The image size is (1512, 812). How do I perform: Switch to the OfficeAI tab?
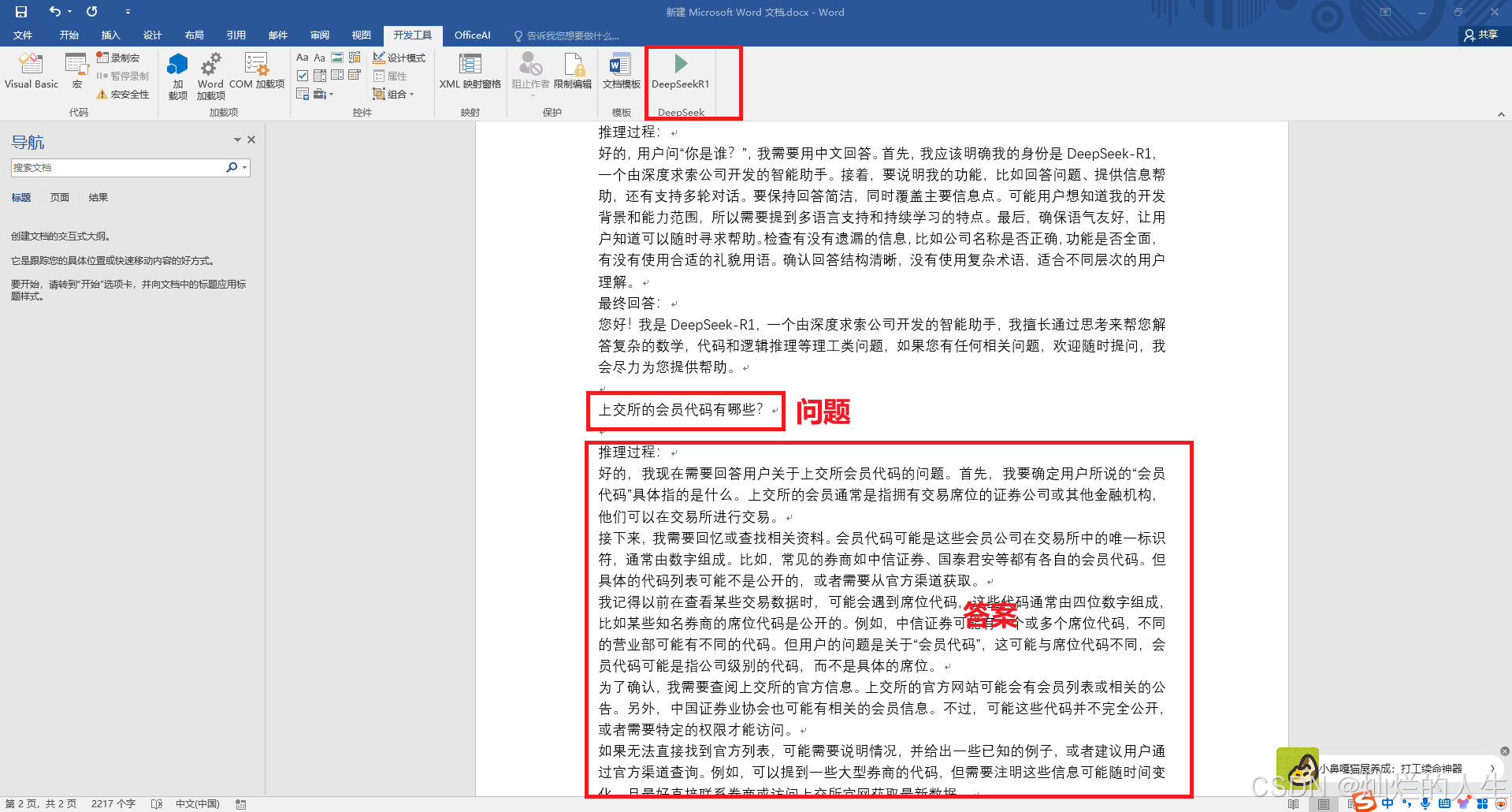pyautogui.click(x=472, y=35)
